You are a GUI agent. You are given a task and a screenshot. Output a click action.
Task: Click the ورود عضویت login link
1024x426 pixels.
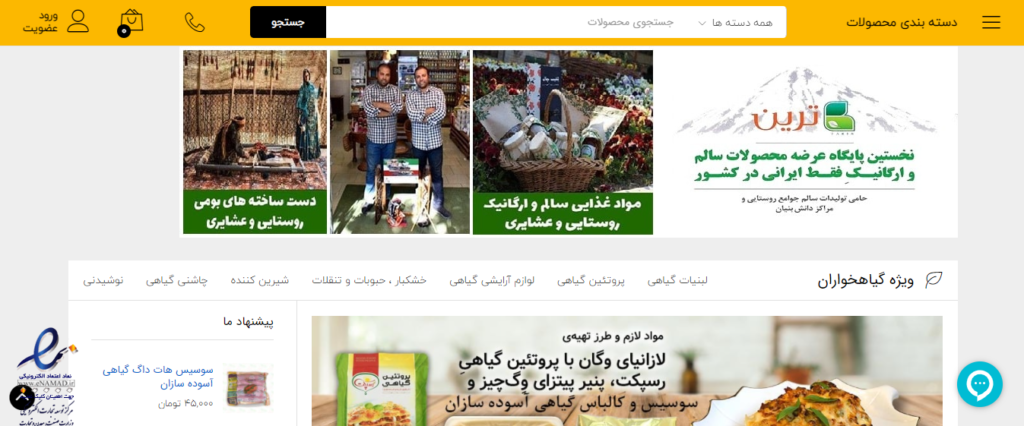point(41,22)
